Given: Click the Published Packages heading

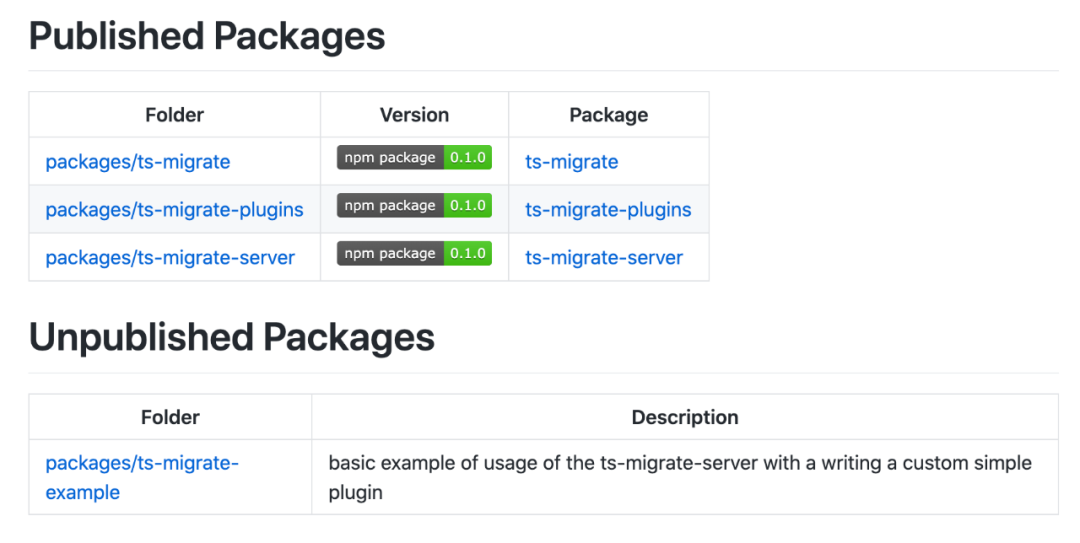Looking at the screenshot, I should [207, 36].
